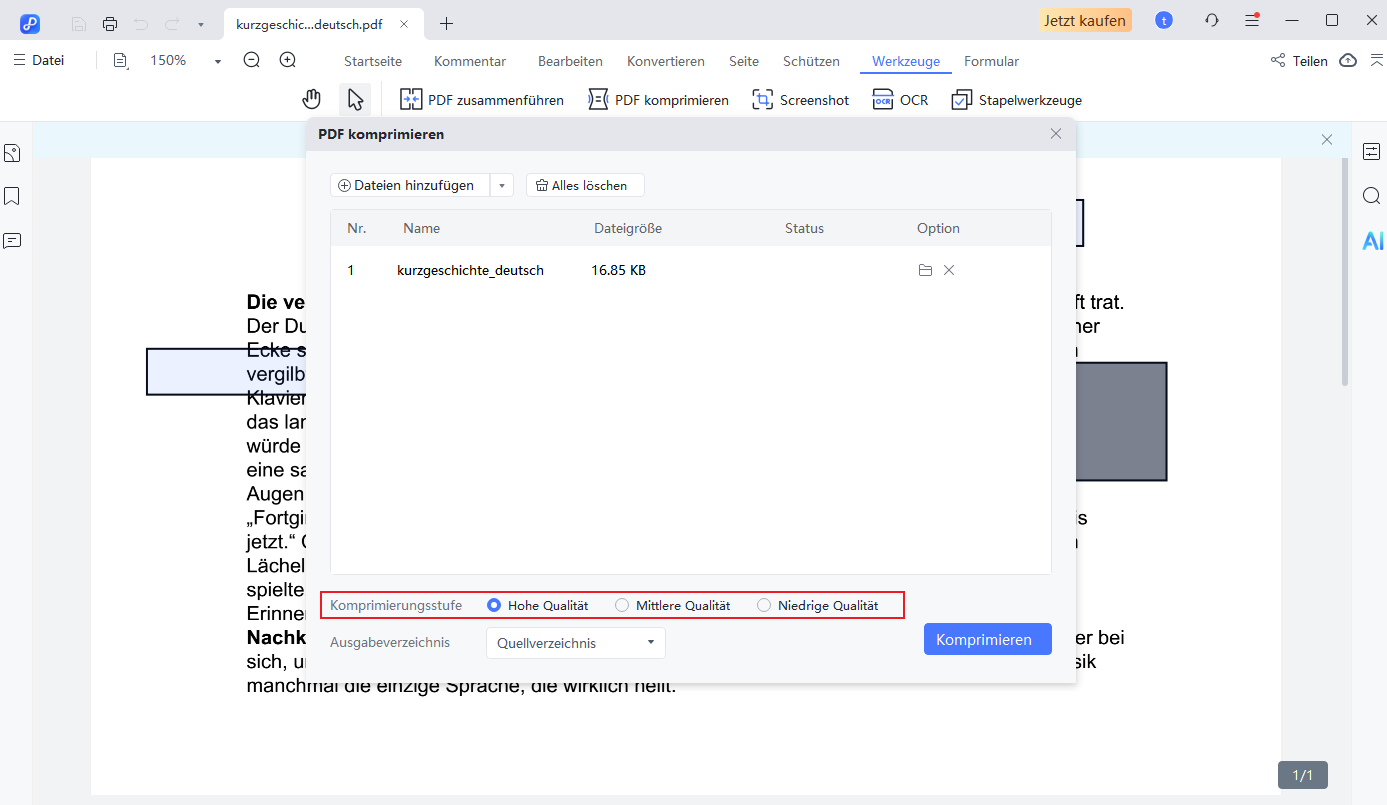Open the AI assistant sidebar
Screen dimensions: 1387x805
tap(1371, 240)
